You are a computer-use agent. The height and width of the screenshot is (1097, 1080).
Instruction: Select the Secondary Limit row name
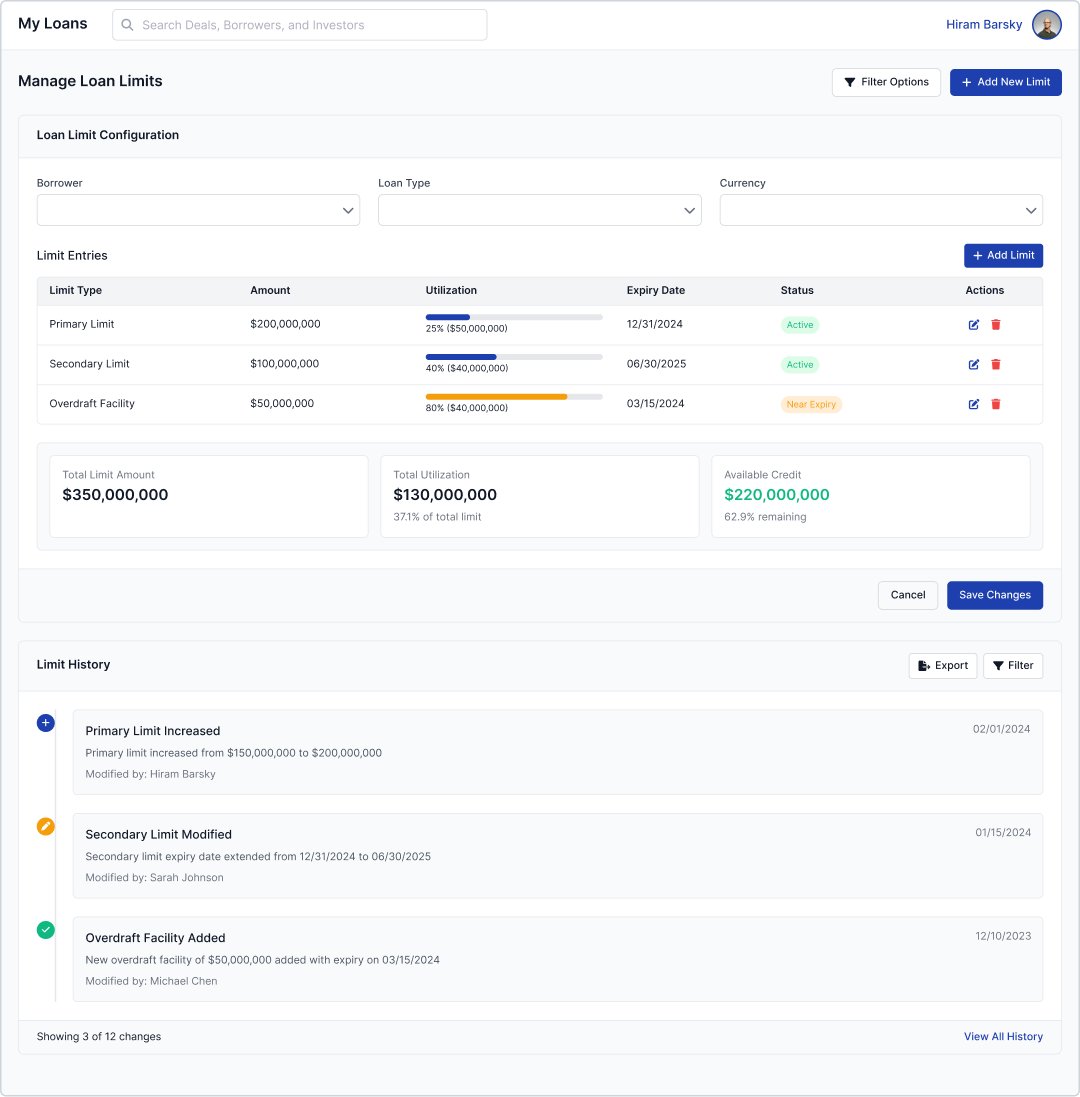pyautogui.click(x=90, y=365)
